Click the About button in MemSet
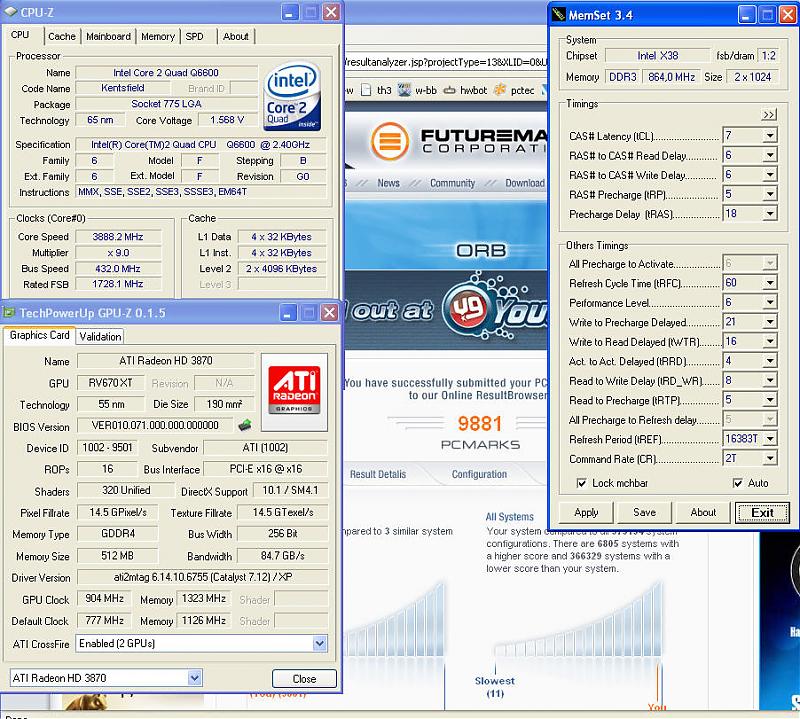 click(x=703, y=512)
